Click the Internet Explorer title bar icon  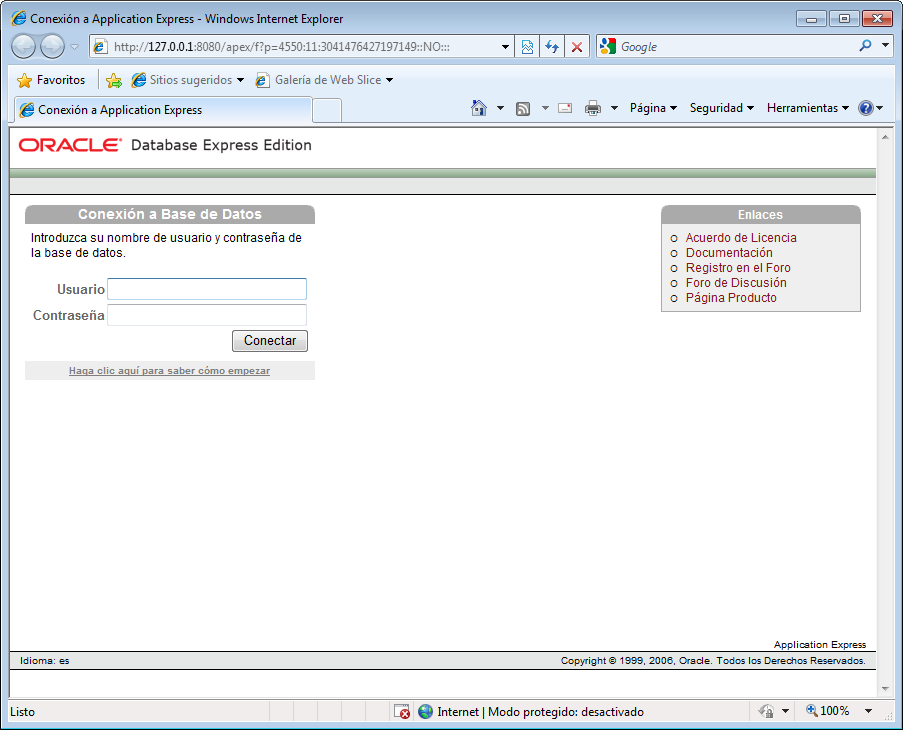[19, 18]
